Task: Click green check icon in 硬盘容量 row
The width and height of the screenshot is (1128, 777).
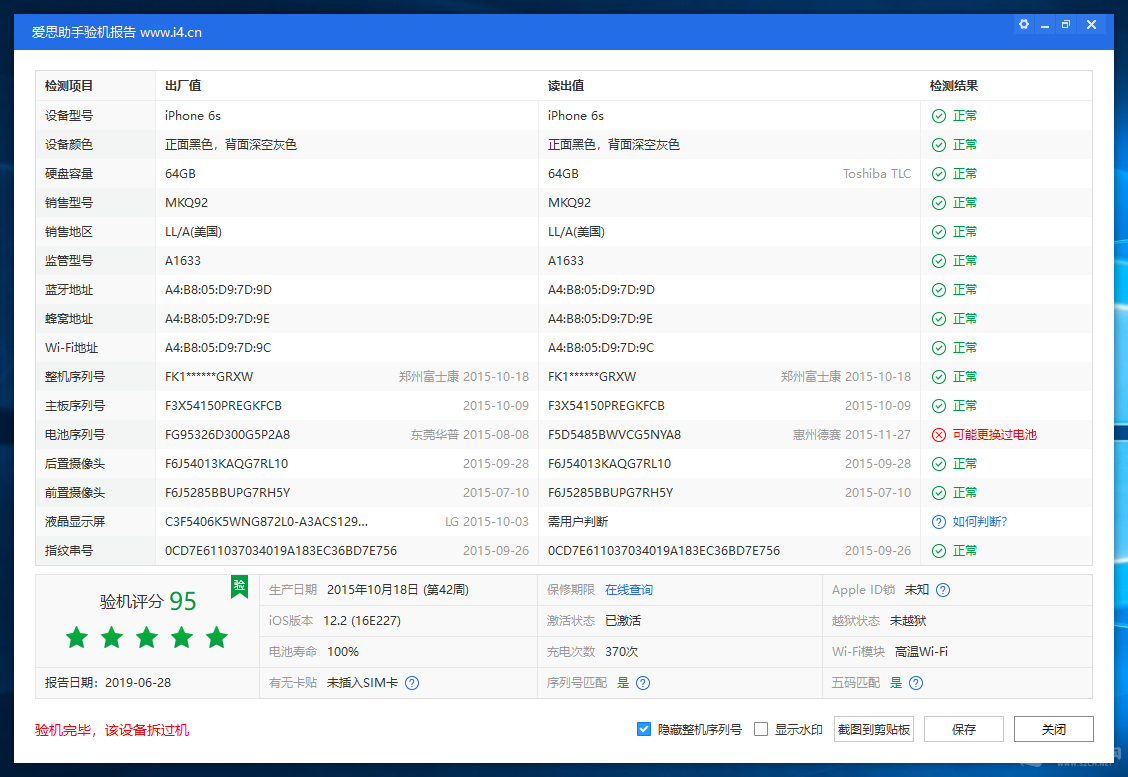Action: point(939,173)
